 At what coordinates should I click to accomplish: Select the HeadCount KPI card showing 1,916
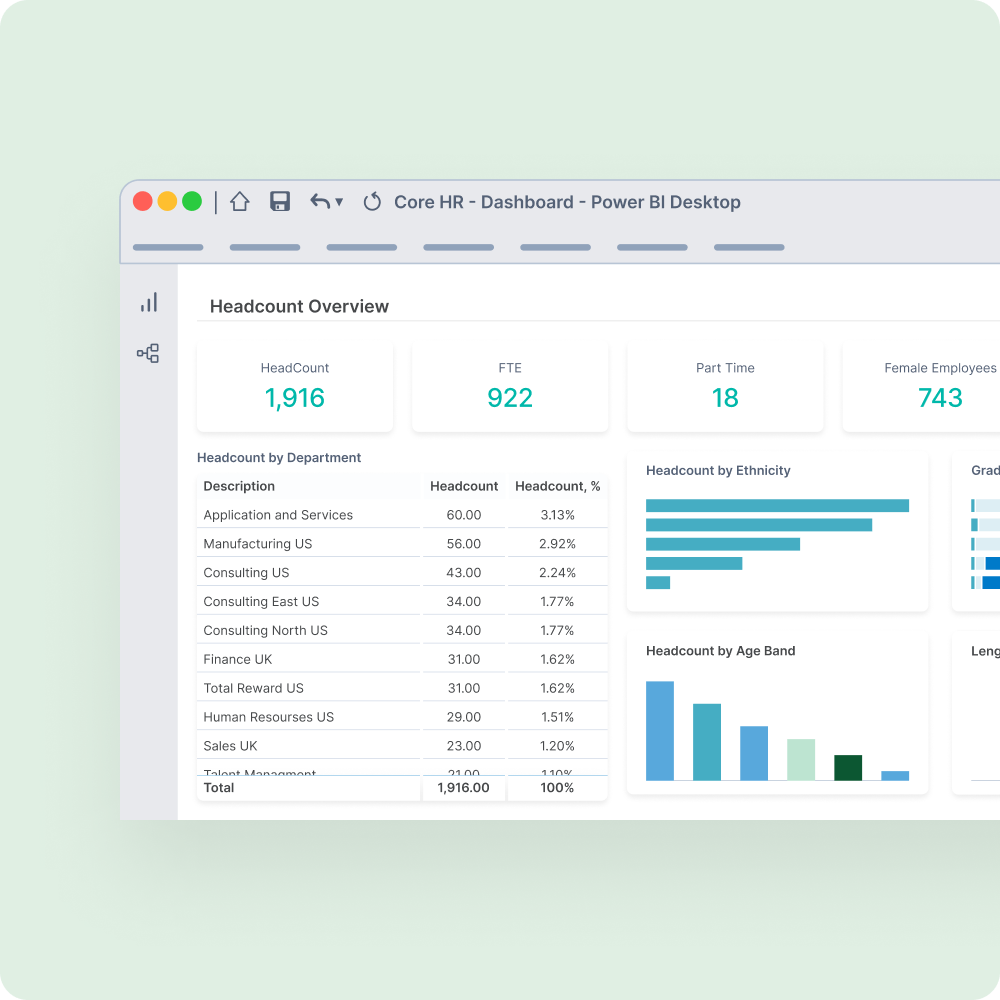[x=294, y=386]
